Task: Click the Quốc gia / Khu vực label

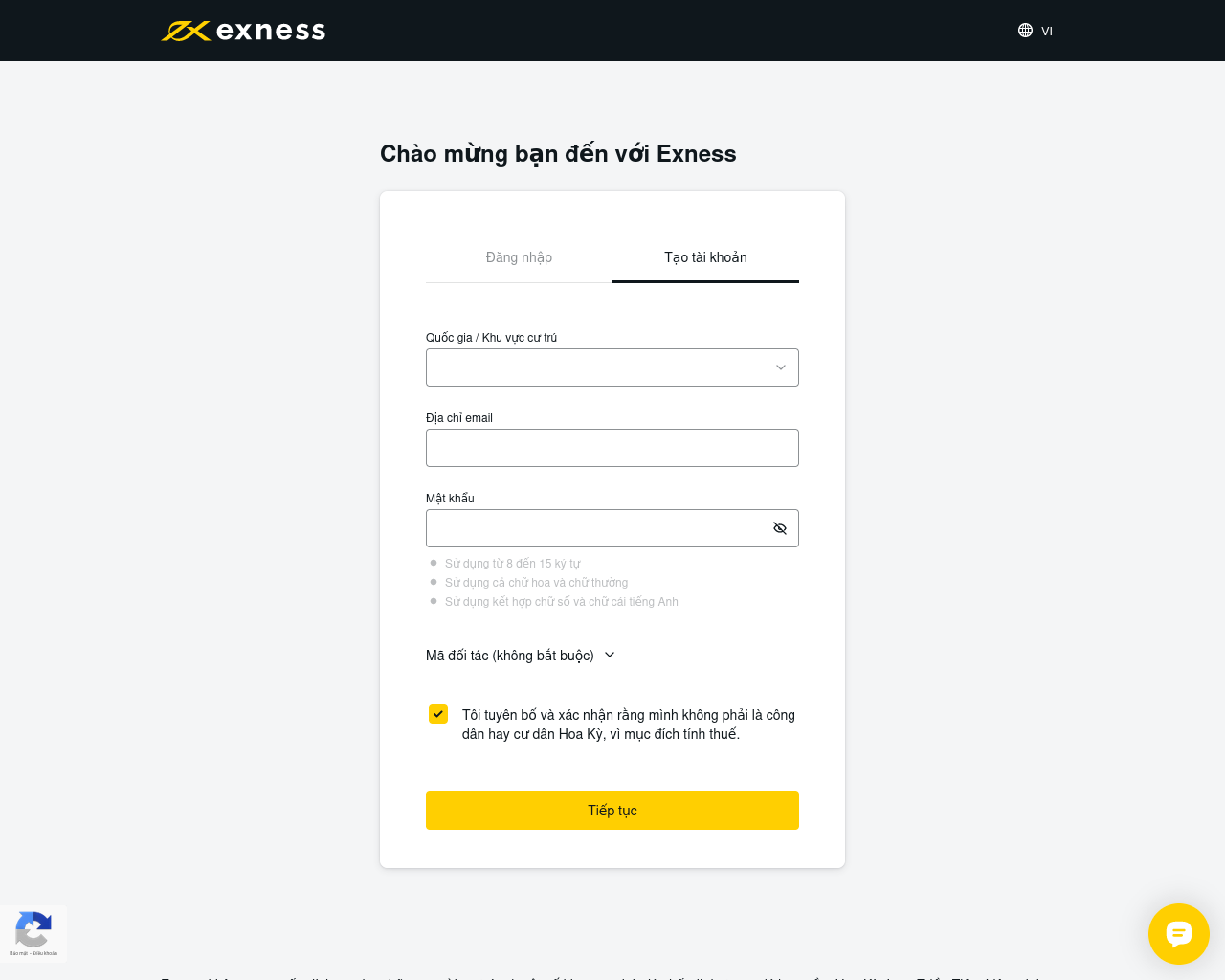Action: (x=491, y=338)
